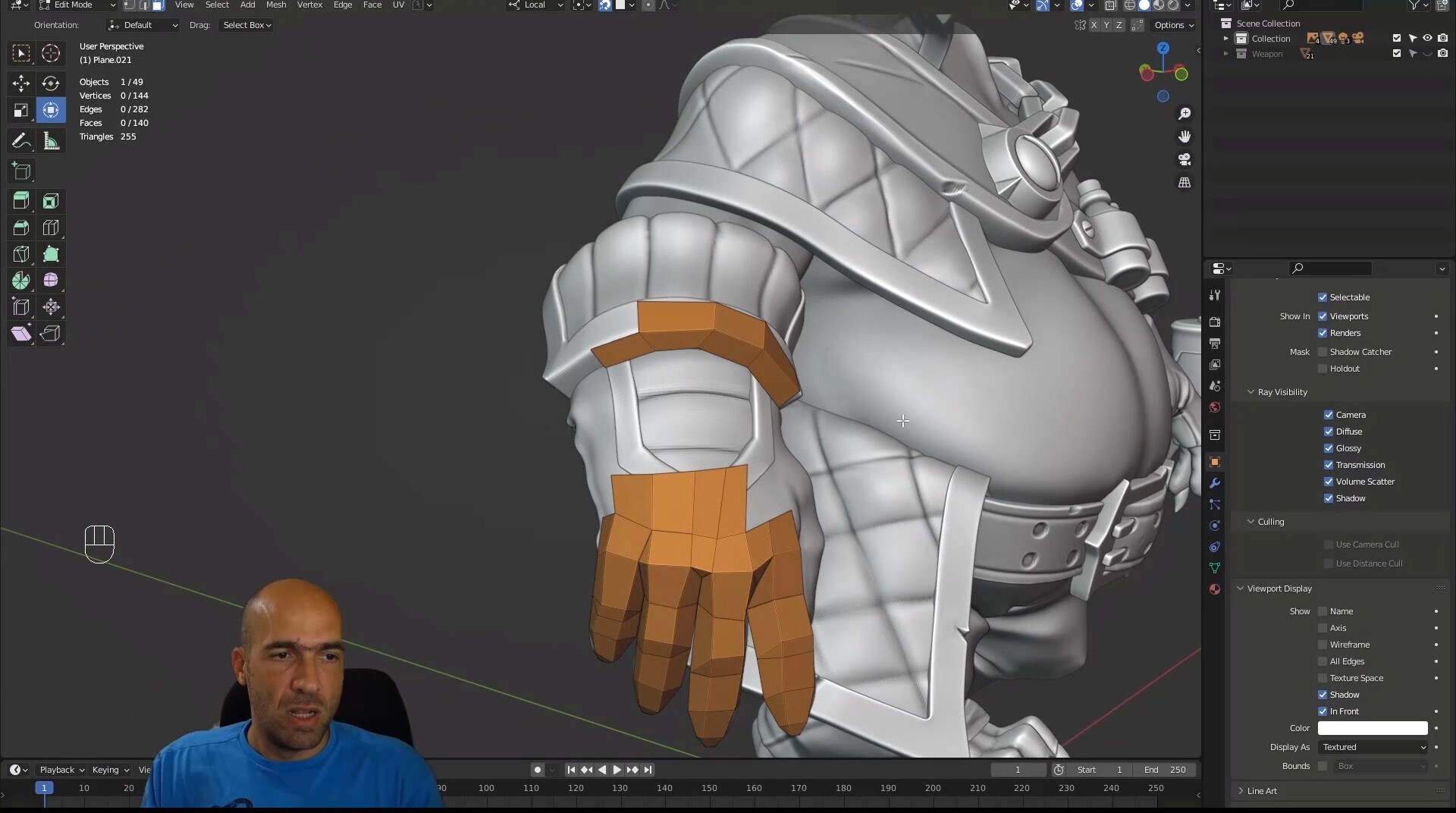Enable the Wireframe display checkbox
Viewport: 1456px width, 813px height.
pyautogui.click(x=1321, y=645)
